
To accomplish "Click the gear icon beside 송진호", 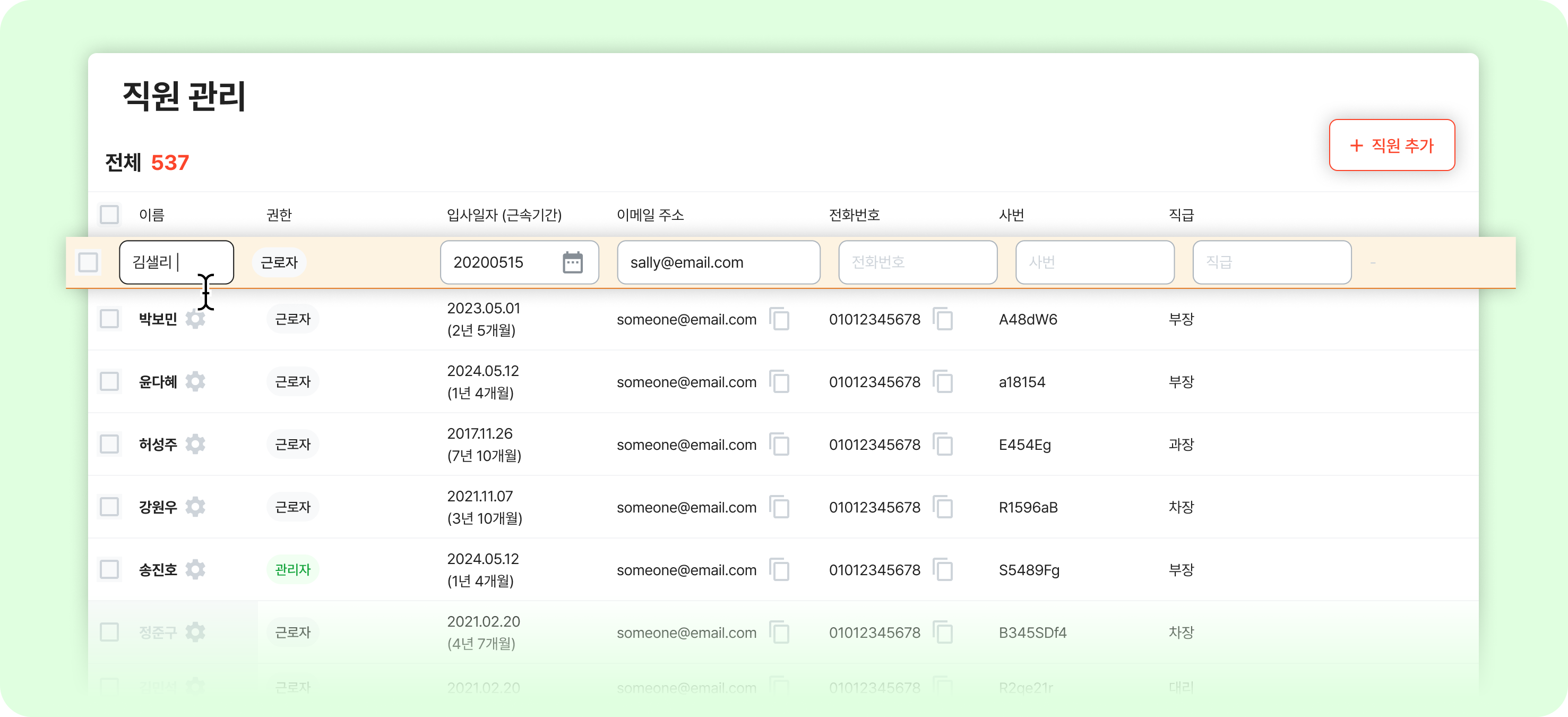I will coord(195,569).
